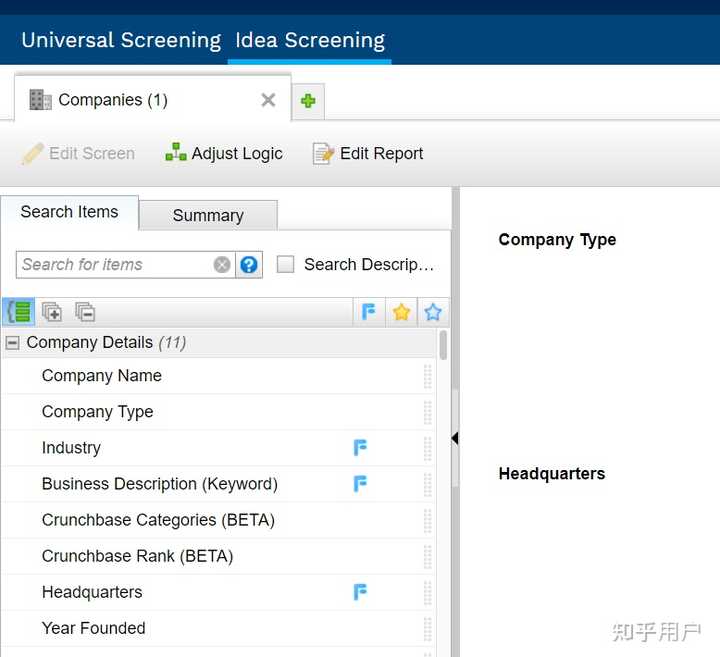Click the Edit Screen pencil icon
The height and width of the screenshot is (657, 720).
pyautogui.click(x=32, y=153)
